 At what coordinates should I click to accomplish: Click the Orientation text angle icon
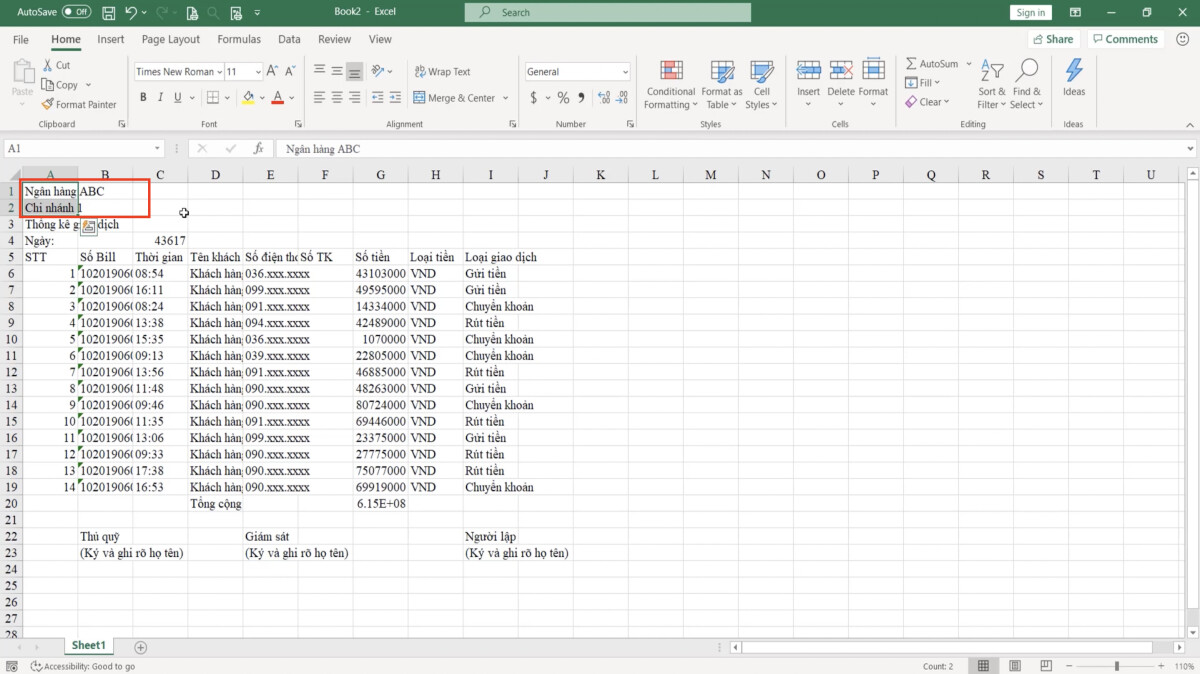click(x=379, y=71)
